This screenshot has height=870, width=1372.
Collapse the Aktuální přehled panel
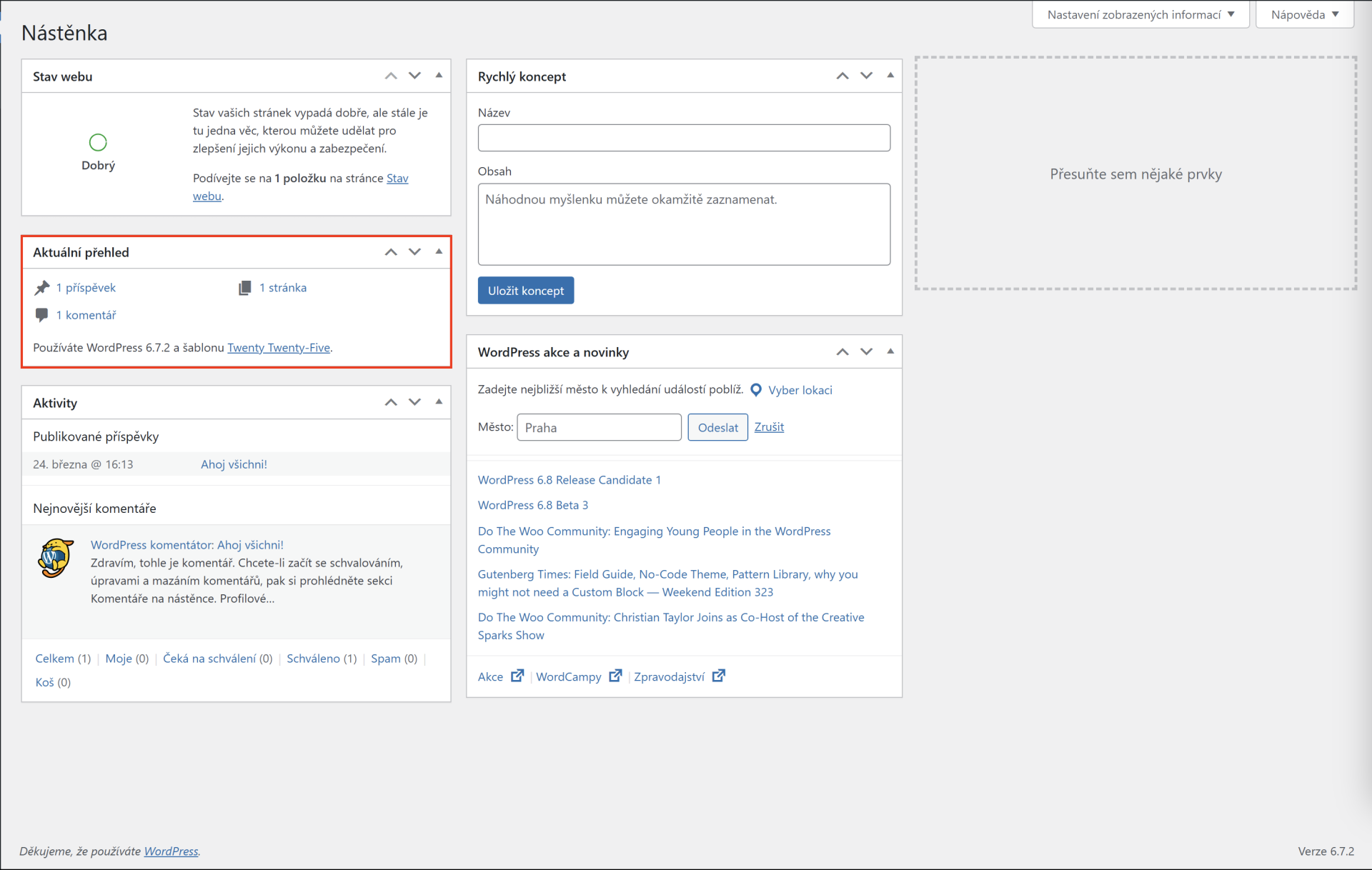(438, 251)
